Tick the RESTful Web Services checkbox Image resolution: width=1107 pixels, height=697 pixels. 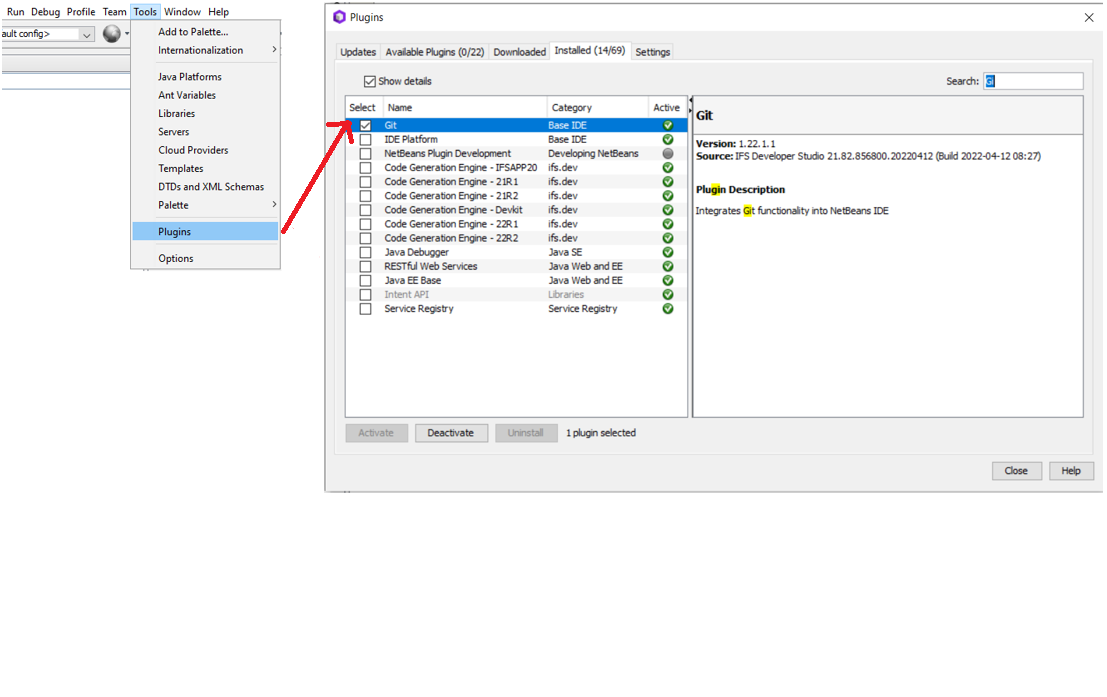[x=365, y=266]
